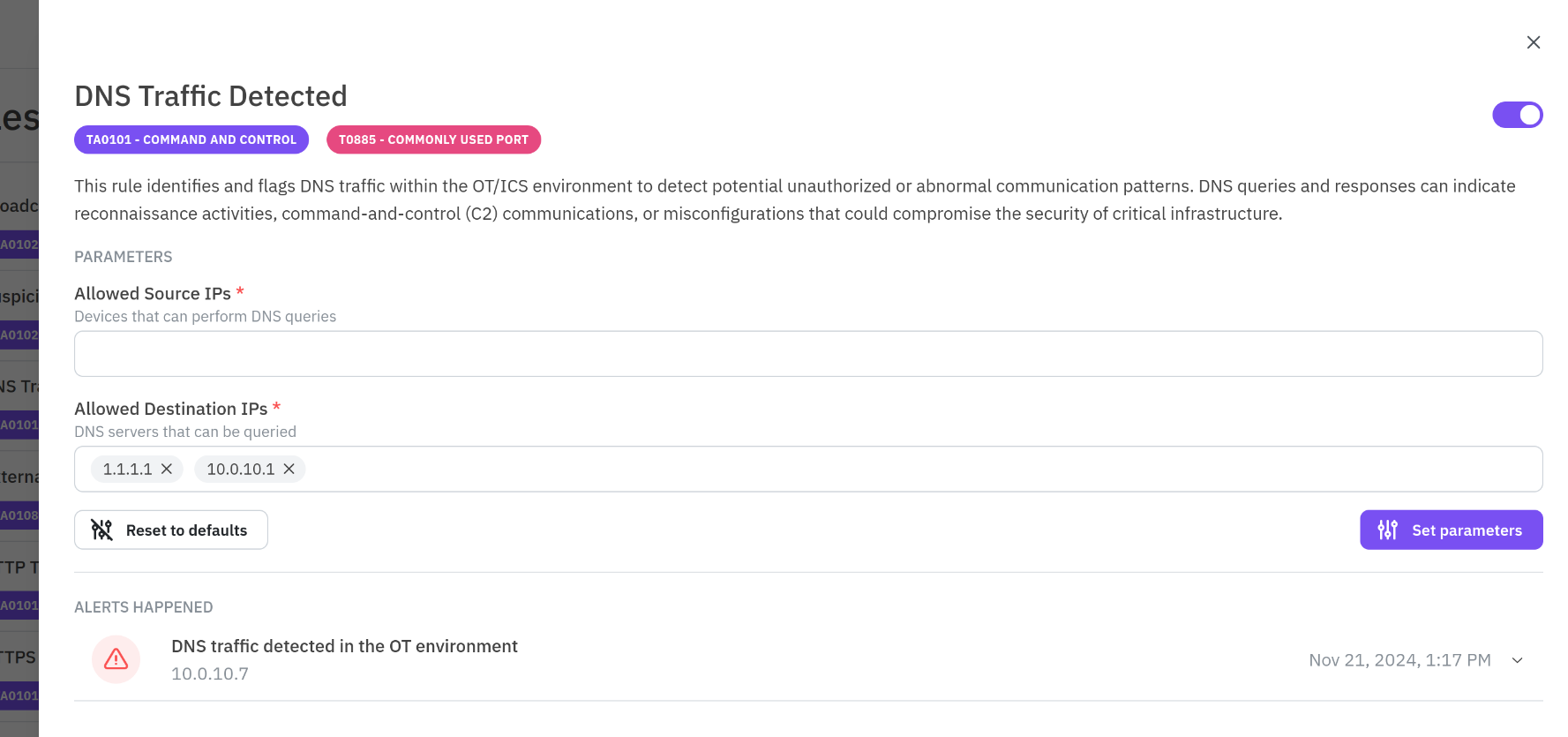
Task: Click the alert source IP 10.0.10.7
Action: pyautogui.click(x=210, y=673)
